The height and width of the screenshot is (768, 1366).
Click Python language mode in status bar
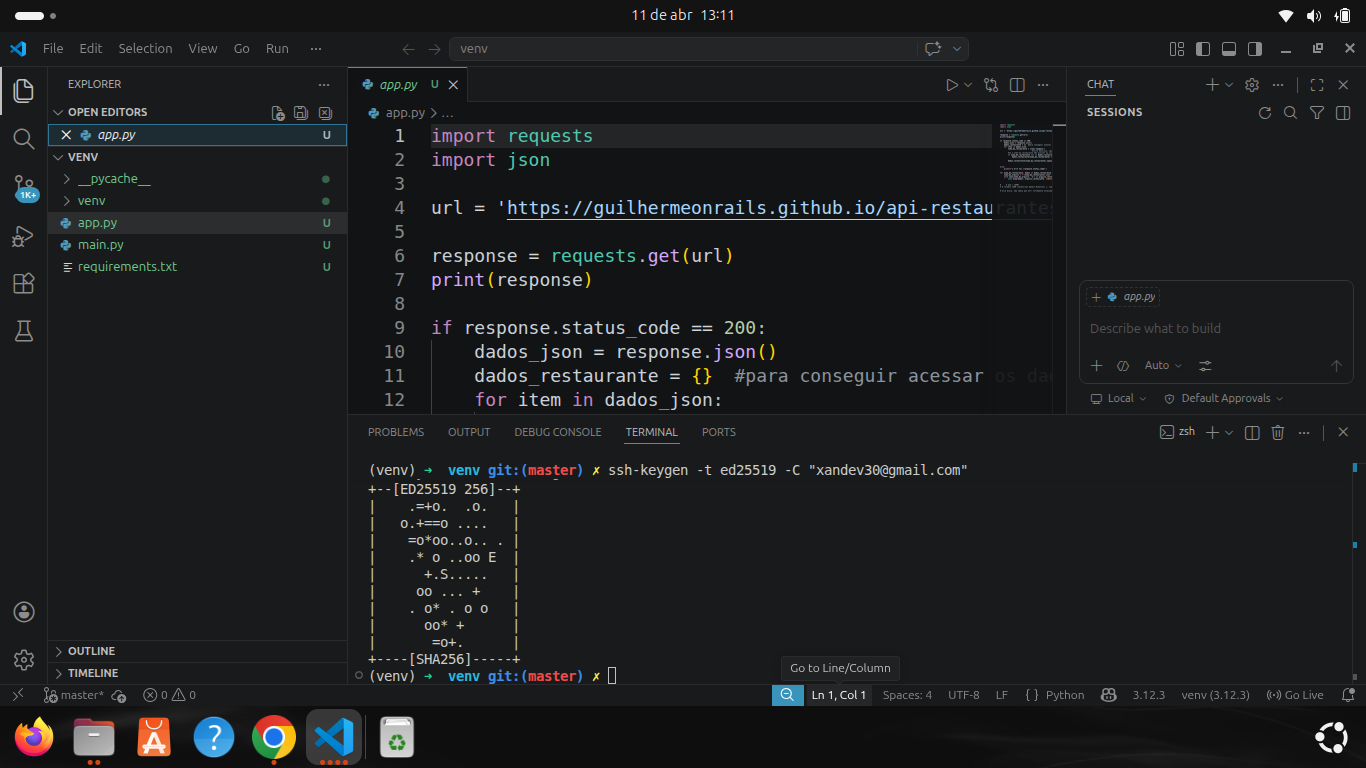[1055, 695]
